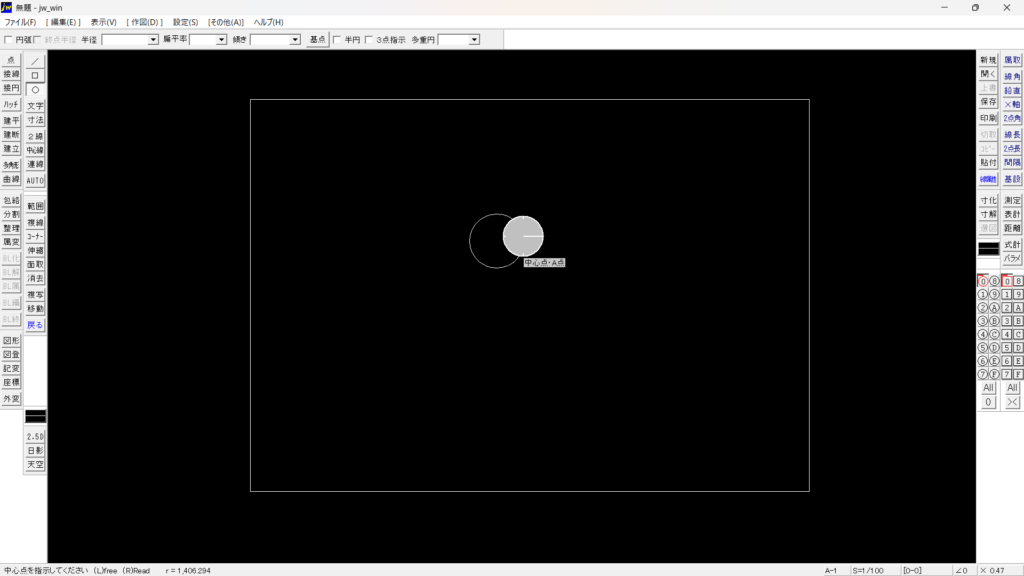Image resolution: width=1024 pixels, height=576 pixels.
Task: Expand the 半径 radius dropdown
Action: coord(153,40)
